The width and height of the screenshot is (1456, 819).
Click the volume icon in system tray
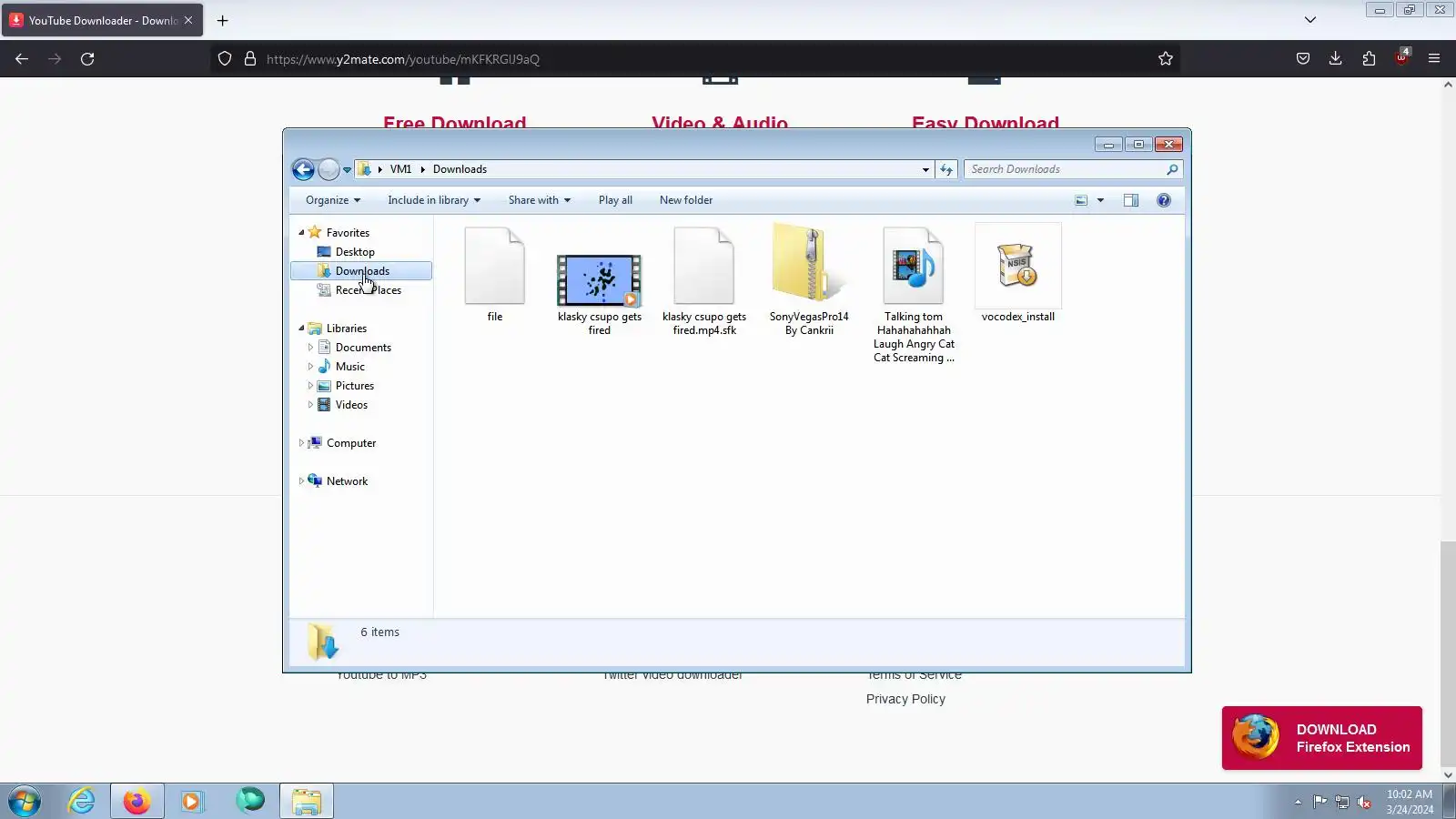[x=1364, y=803]
